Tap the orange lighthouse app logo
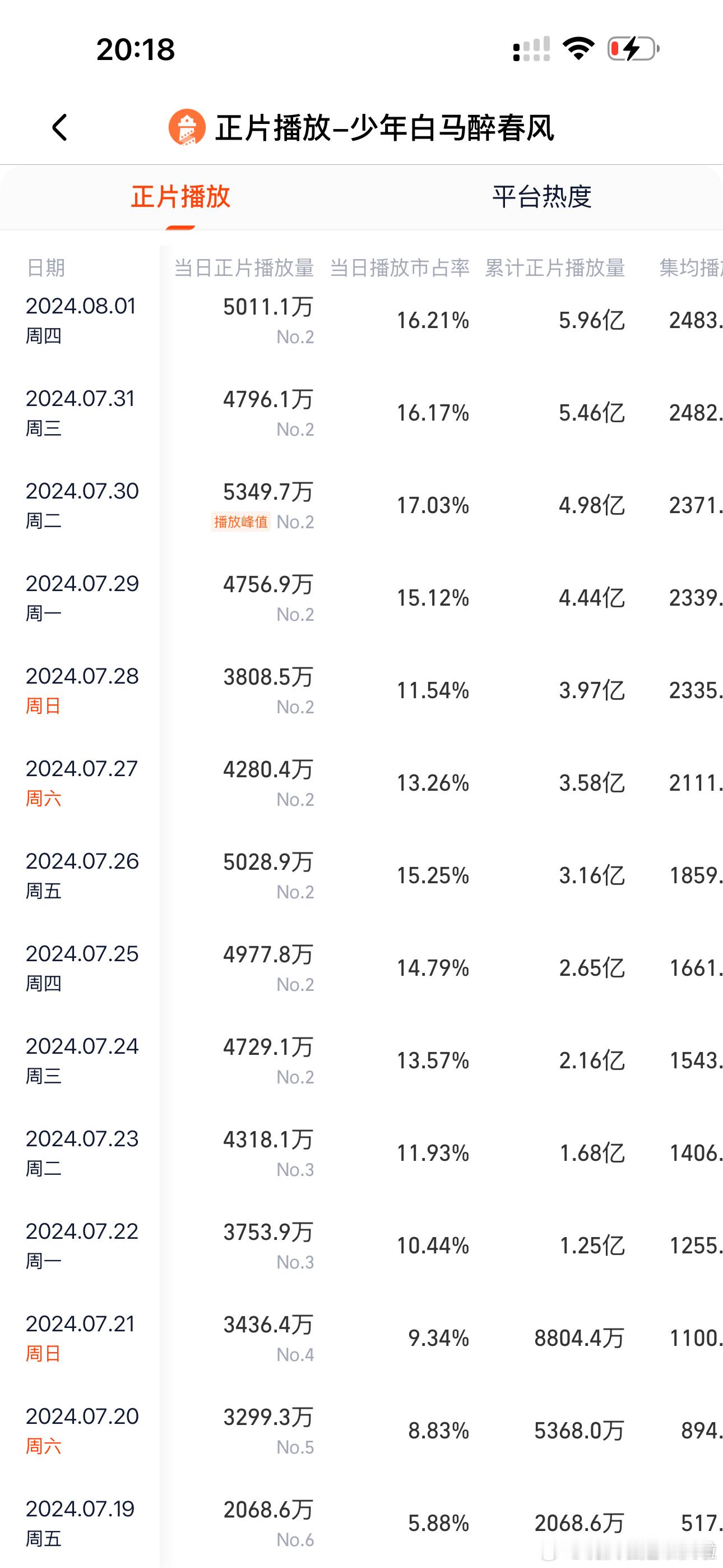Image resolution: width=723 pixels, height=1568 pixels. tap(187, 128)
